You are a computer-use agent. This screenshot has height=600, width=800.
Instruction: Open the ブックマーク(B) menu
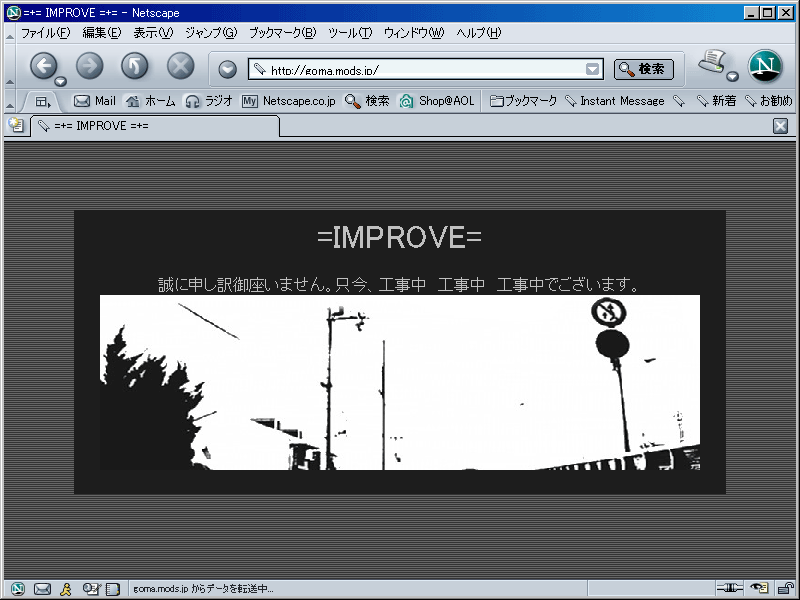click(x=283, y=33)
